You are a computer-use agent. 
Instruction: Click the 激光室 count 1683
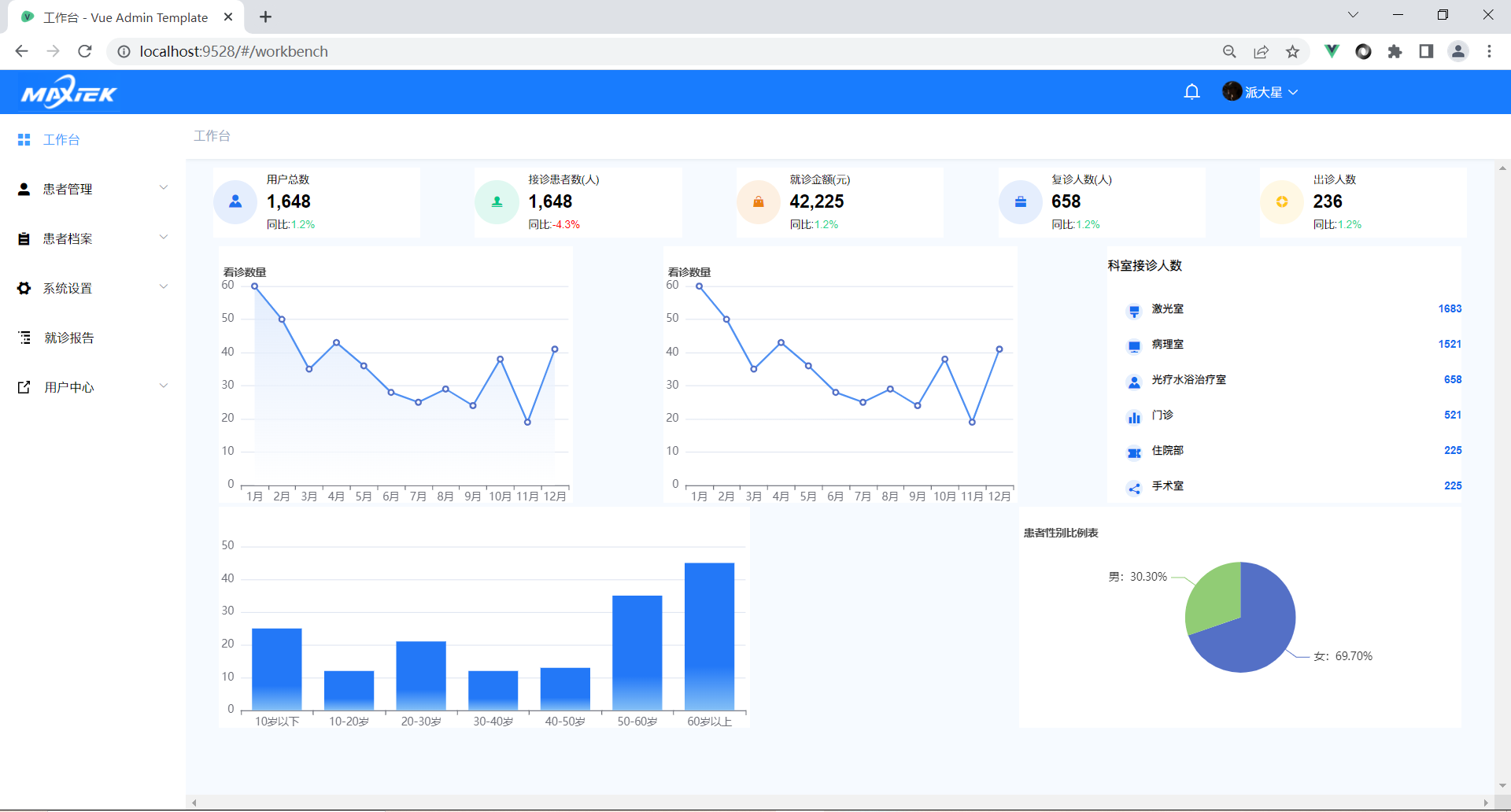point(1450,309)
